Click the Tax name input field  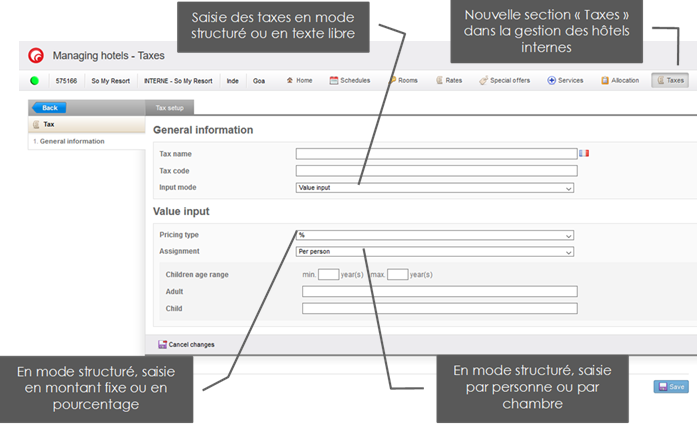tap(436, 154)
